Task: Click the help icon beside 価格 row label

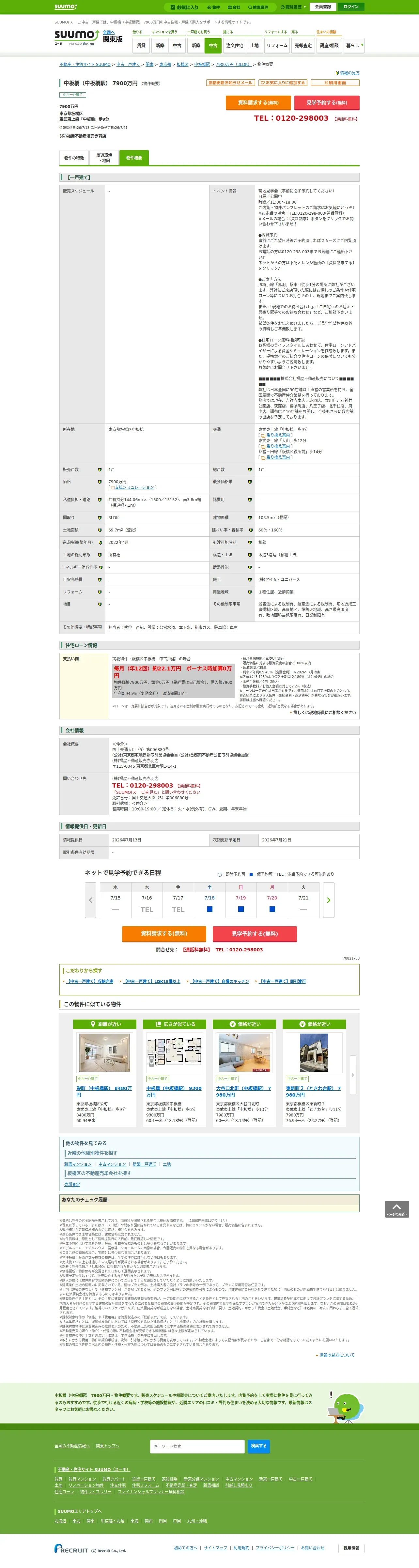Action: click(x=100, y=482)
